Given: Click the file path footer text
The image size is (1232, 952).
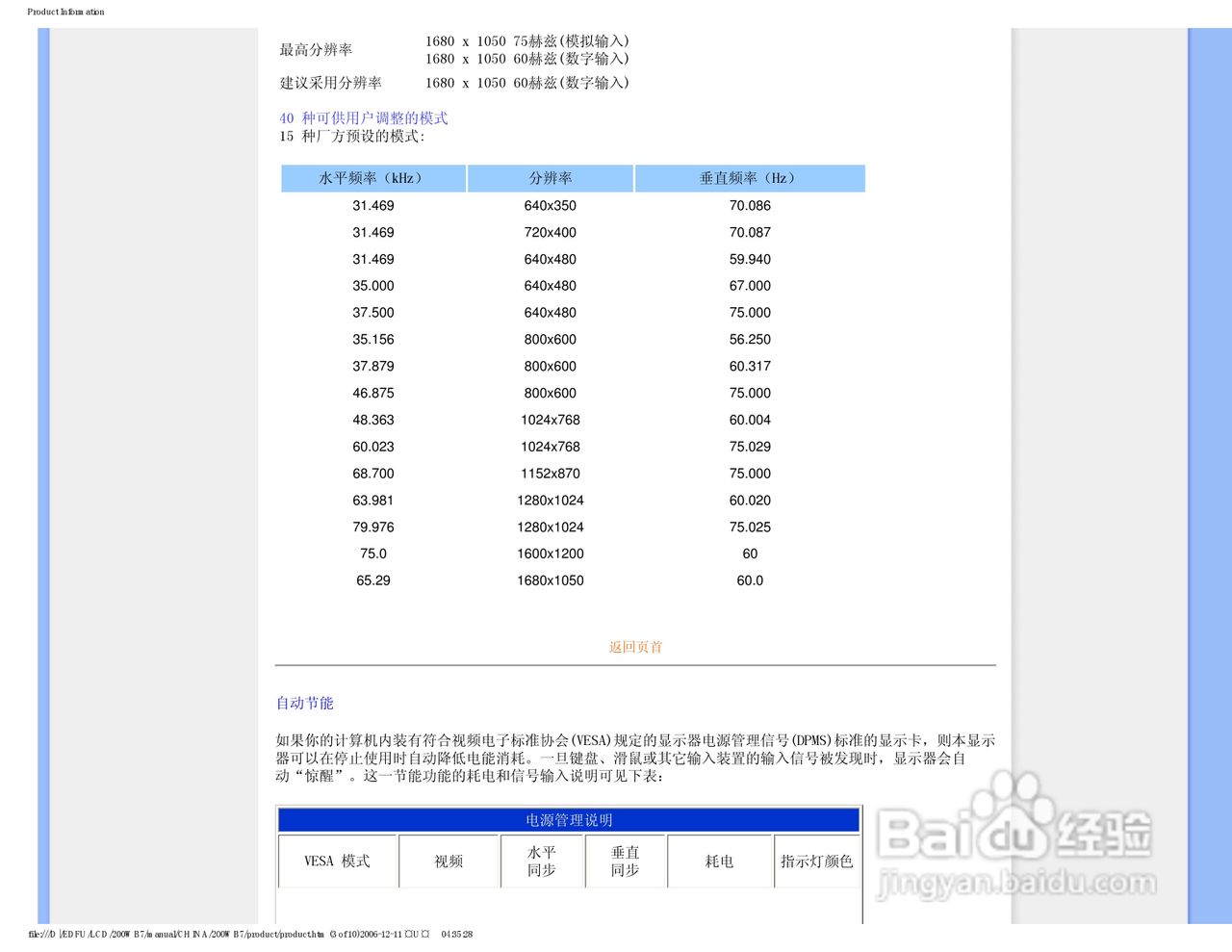Looking at the screenshot, I should (250, 934).
